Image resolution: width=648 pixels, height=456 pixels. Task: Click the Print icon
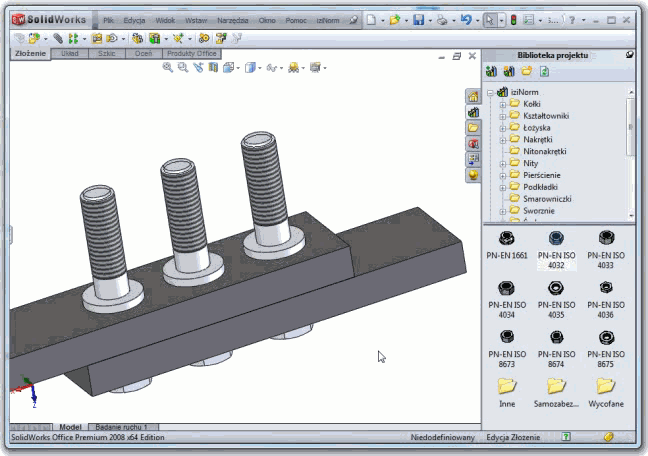(x=442, y=20)
